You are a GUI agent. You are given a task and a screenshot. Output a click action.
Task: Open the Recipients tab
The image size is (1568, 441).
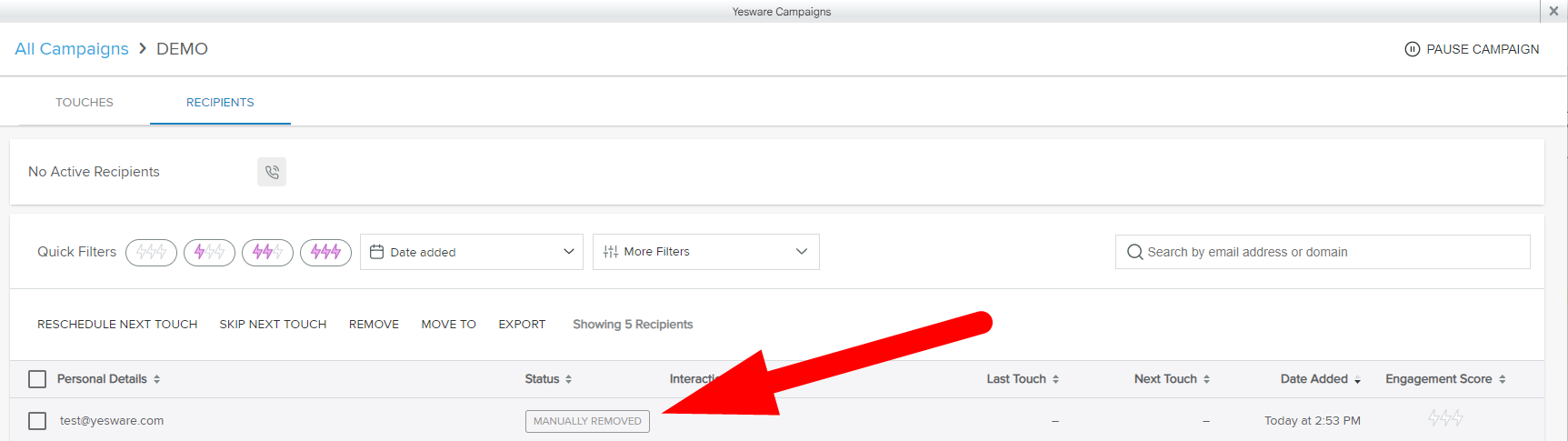220,103
